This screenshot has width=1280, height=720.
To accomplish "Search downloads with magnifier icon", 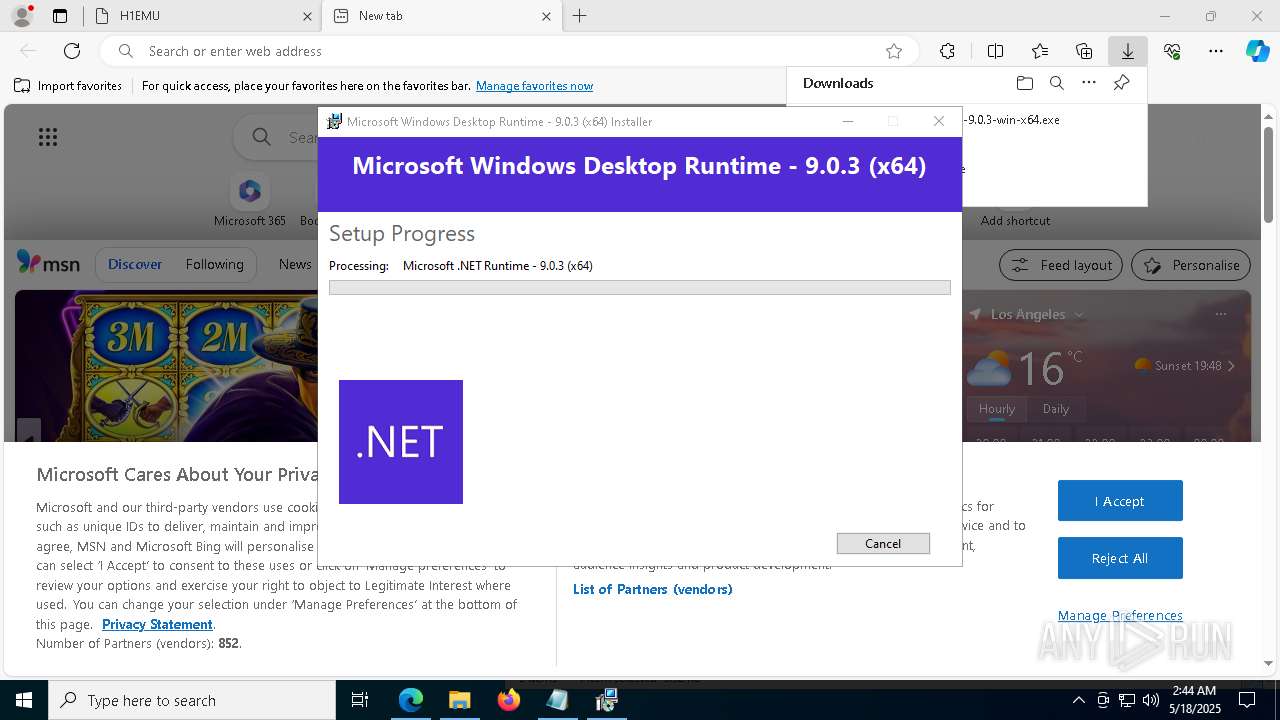I will click(x=1056, y=83).
